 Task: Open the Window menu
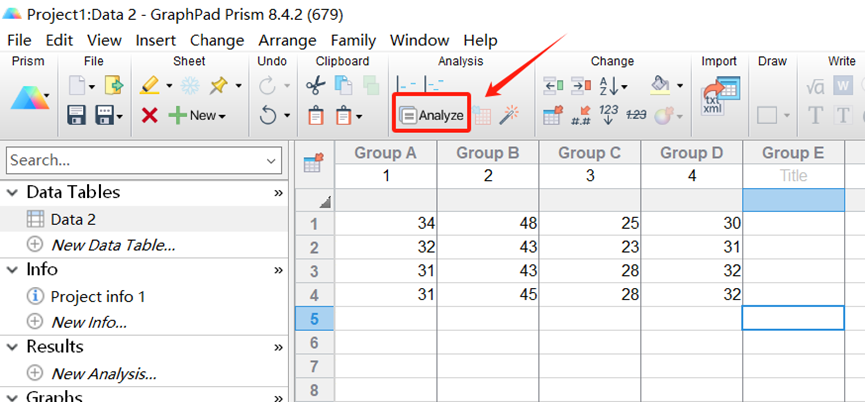point(420,40)
